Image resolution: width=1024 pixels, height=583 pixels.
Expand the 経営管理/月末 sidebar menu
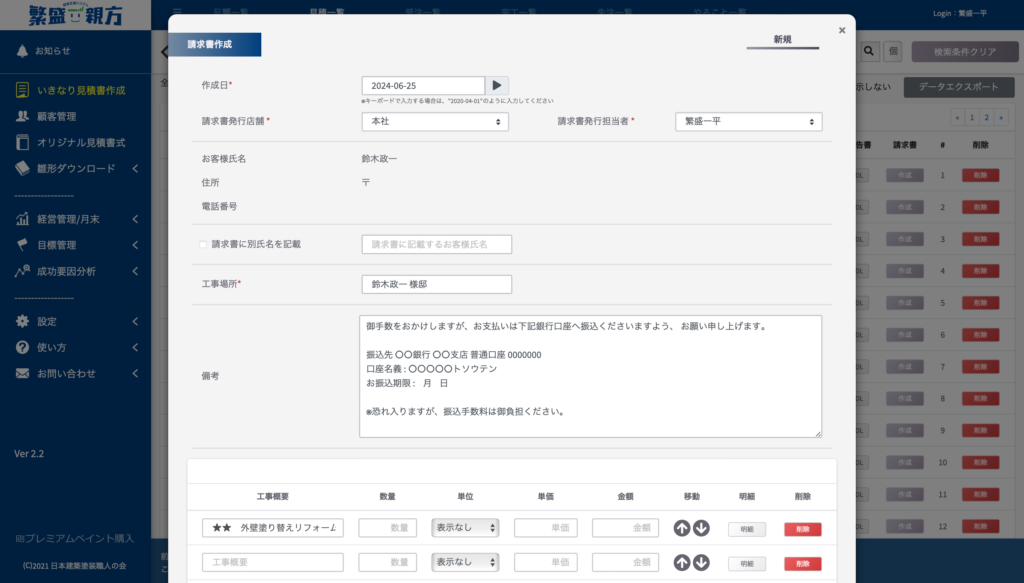76,219
